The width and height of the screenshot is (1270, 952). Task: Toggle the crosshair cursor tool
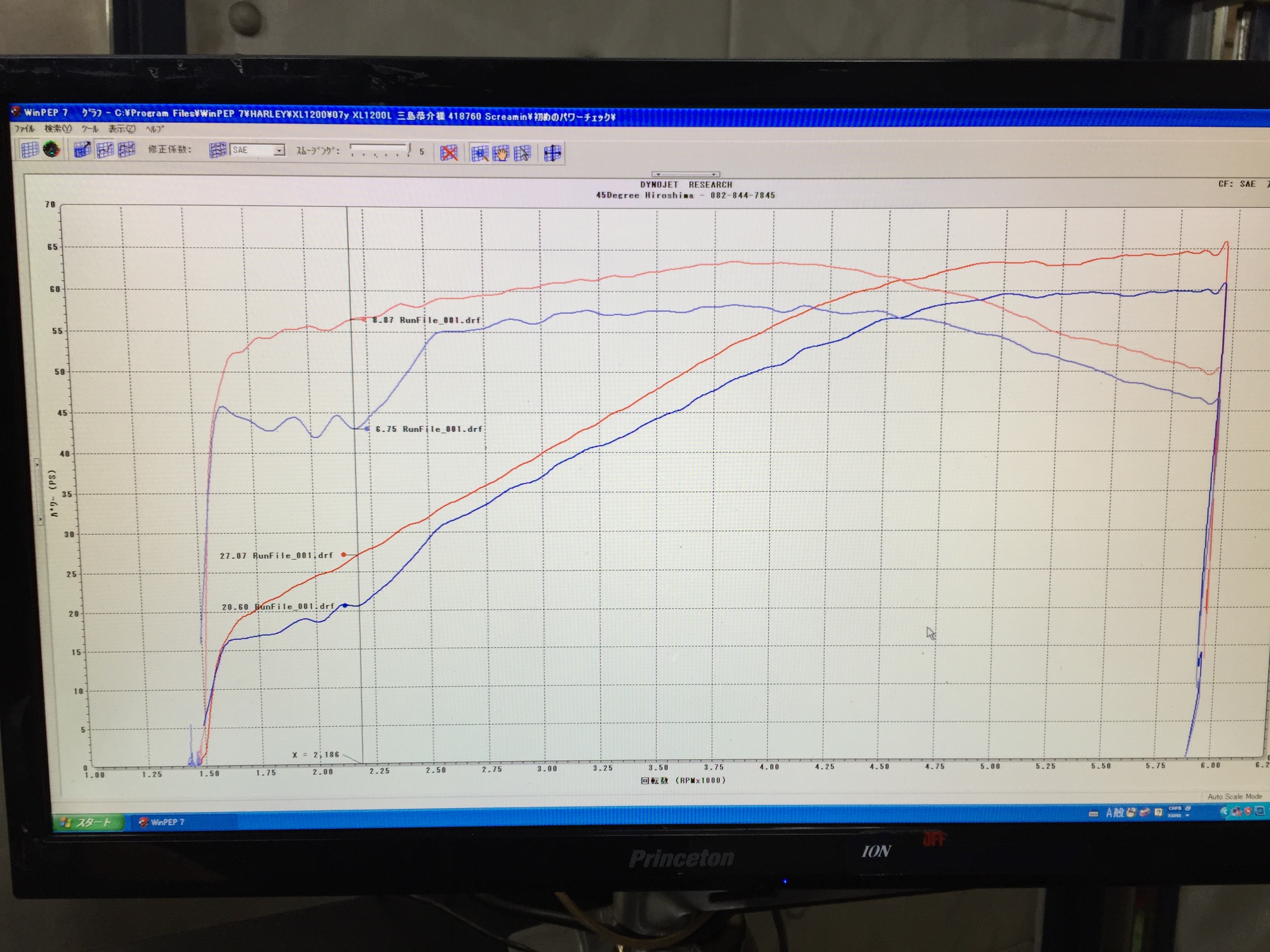click(552, 153)
